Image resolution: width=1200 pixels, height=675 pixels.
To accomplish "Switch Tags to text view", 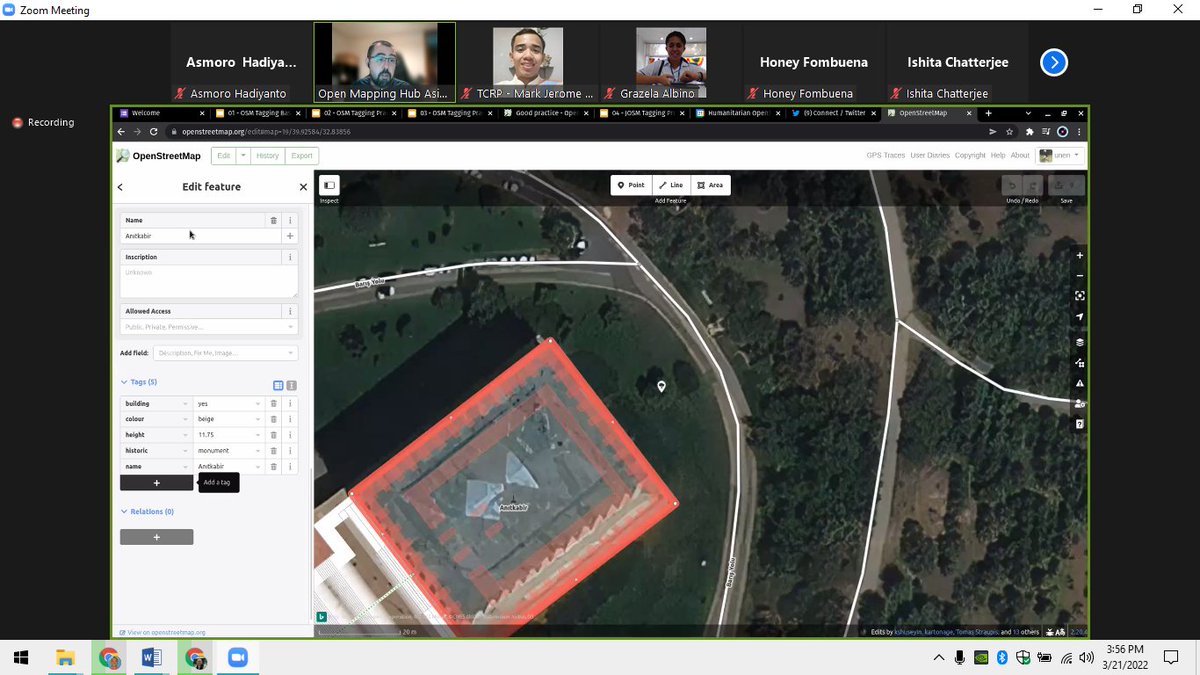I will [291, 386].
